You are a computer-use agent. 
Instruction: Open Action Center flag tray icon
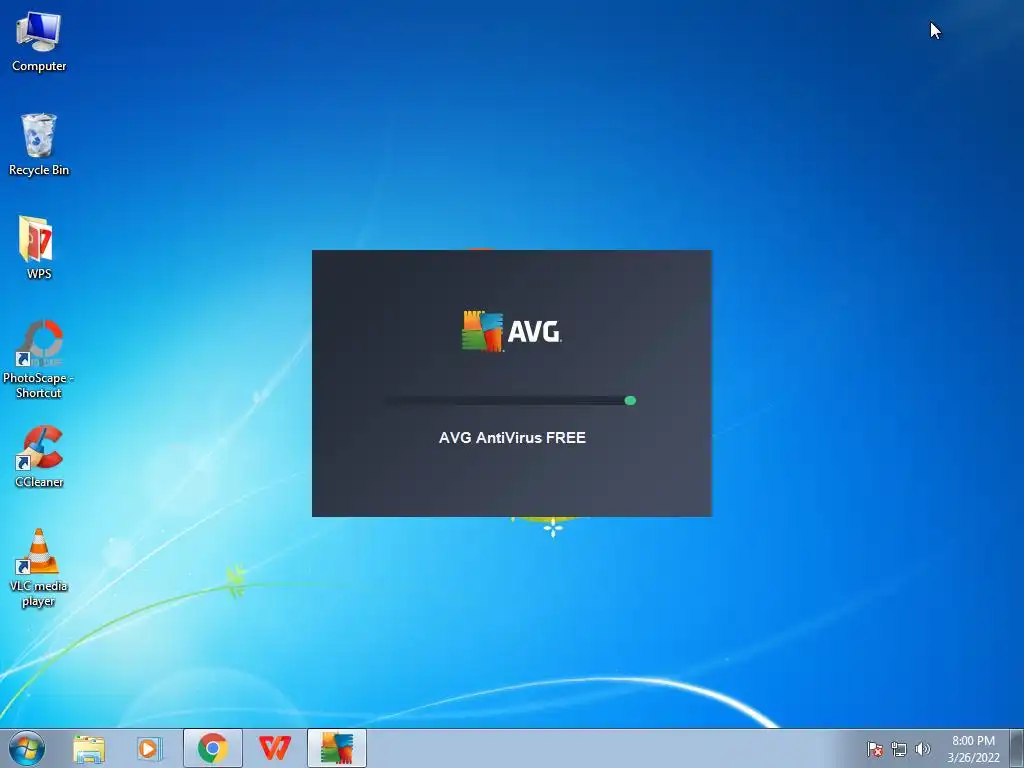874,749
